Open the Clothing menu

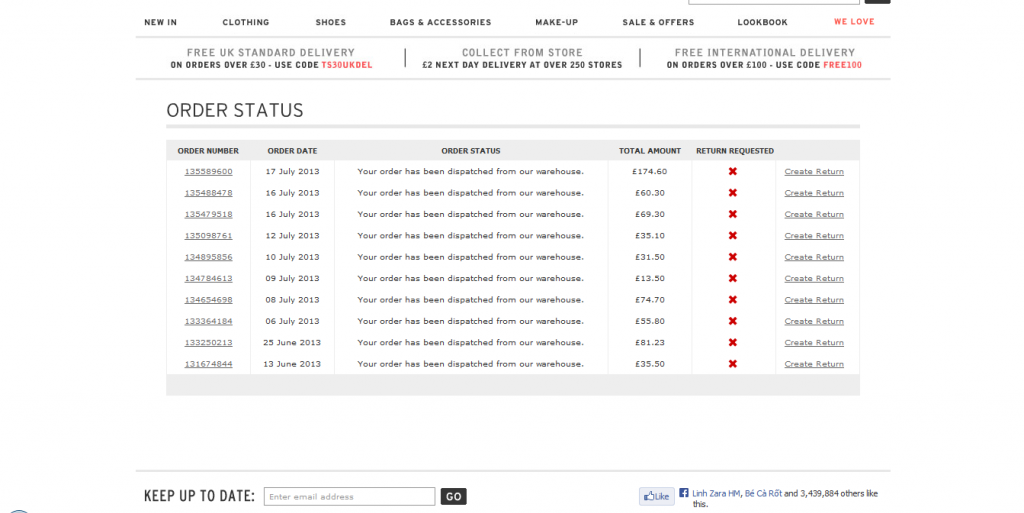(246, 22)
